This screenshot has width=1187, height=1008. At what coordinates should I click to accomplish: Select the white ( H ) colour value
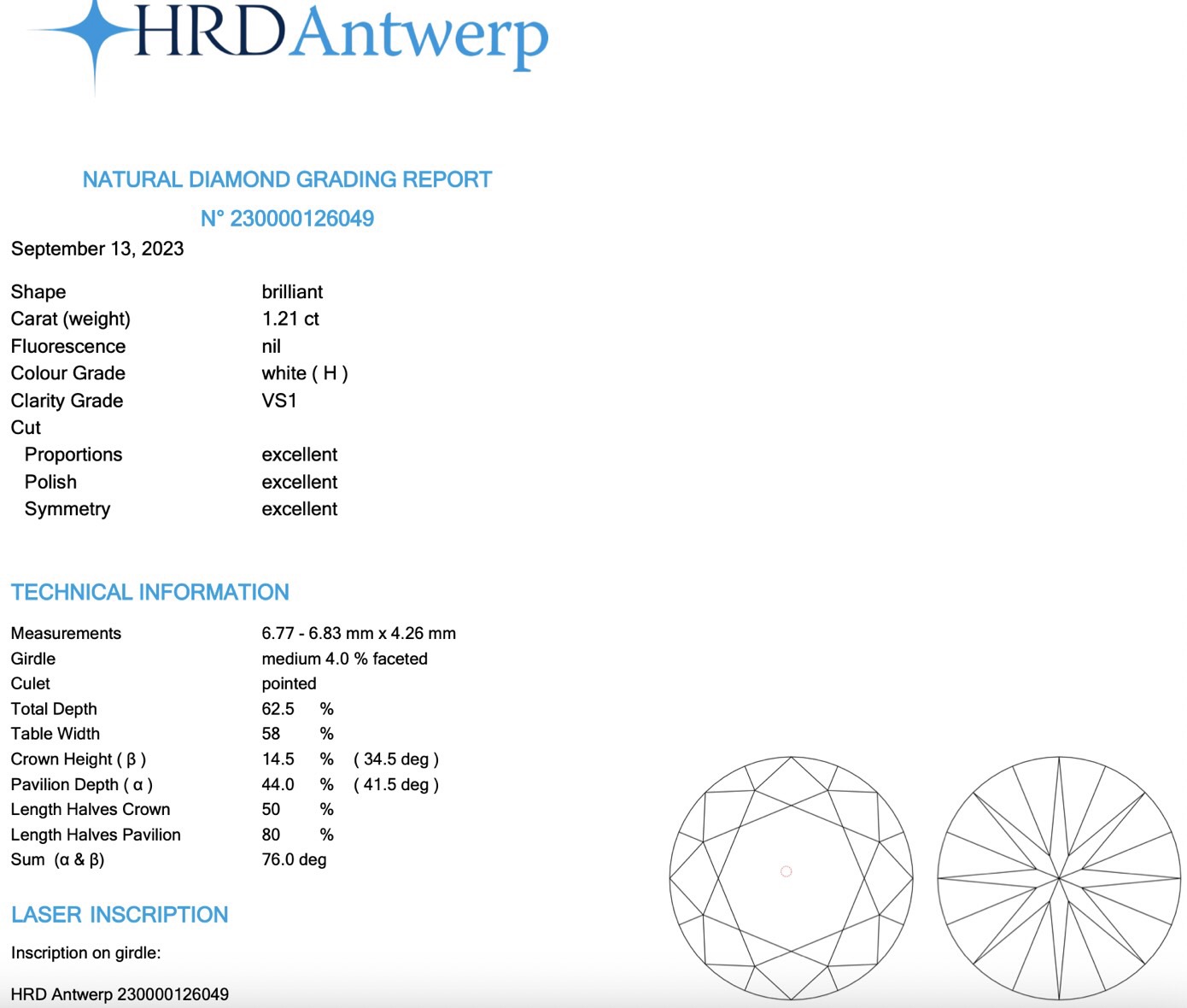(305, 373)
